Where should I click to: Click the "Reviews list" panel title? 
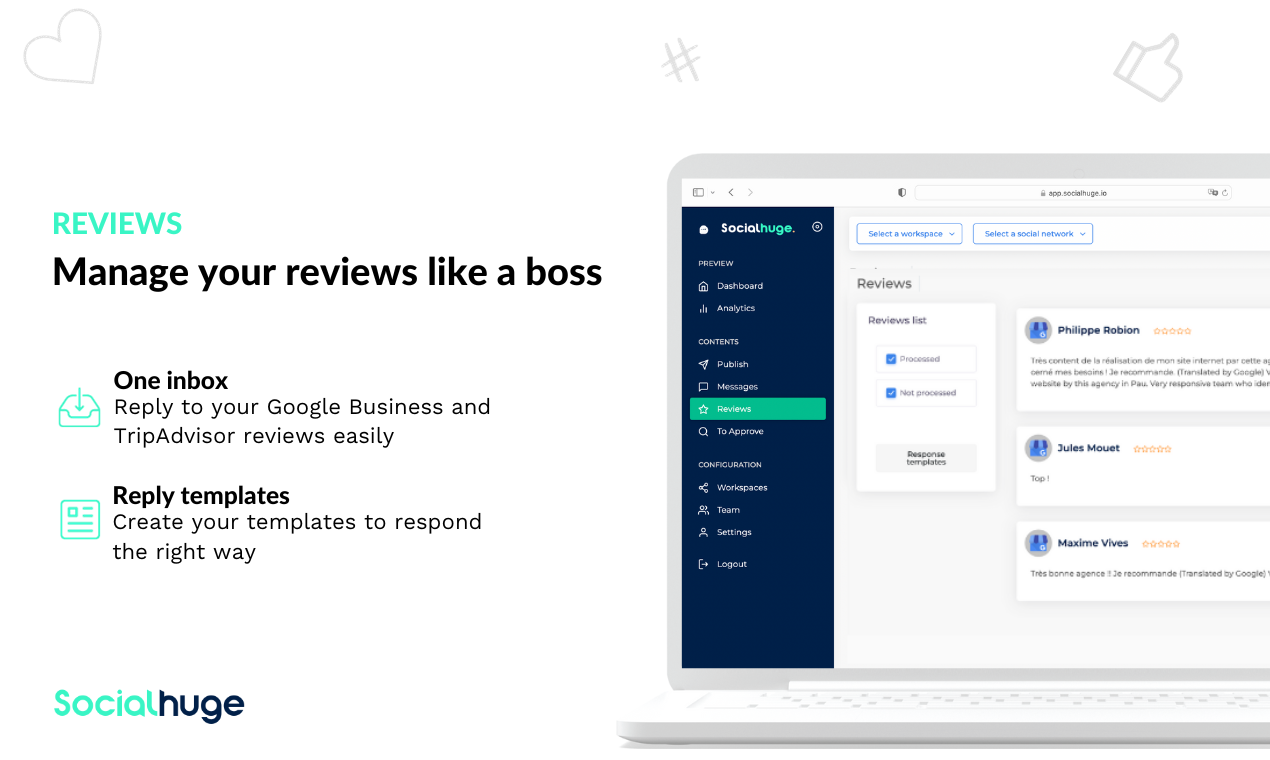897,320
